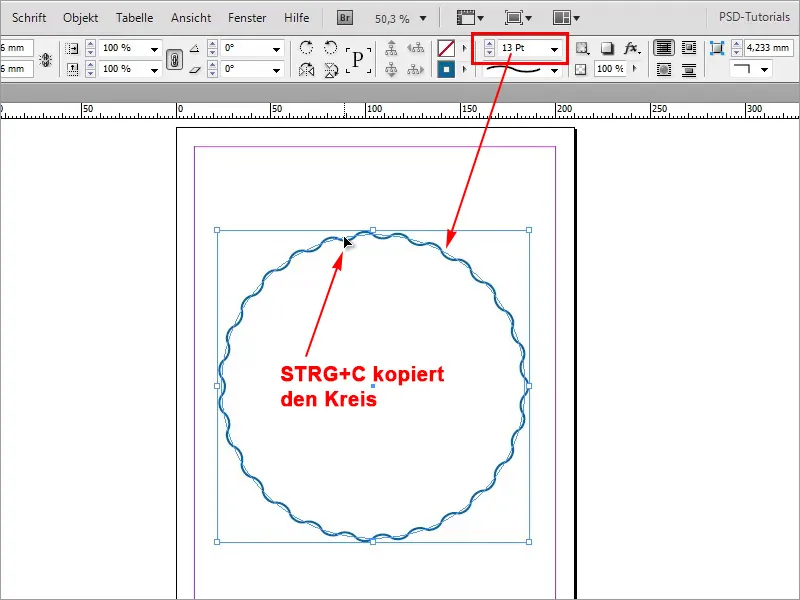Viewport: 800px width, 600px height.
Task: Open the wavy stroke style dropdown
Action: click(x=554, y=70)
